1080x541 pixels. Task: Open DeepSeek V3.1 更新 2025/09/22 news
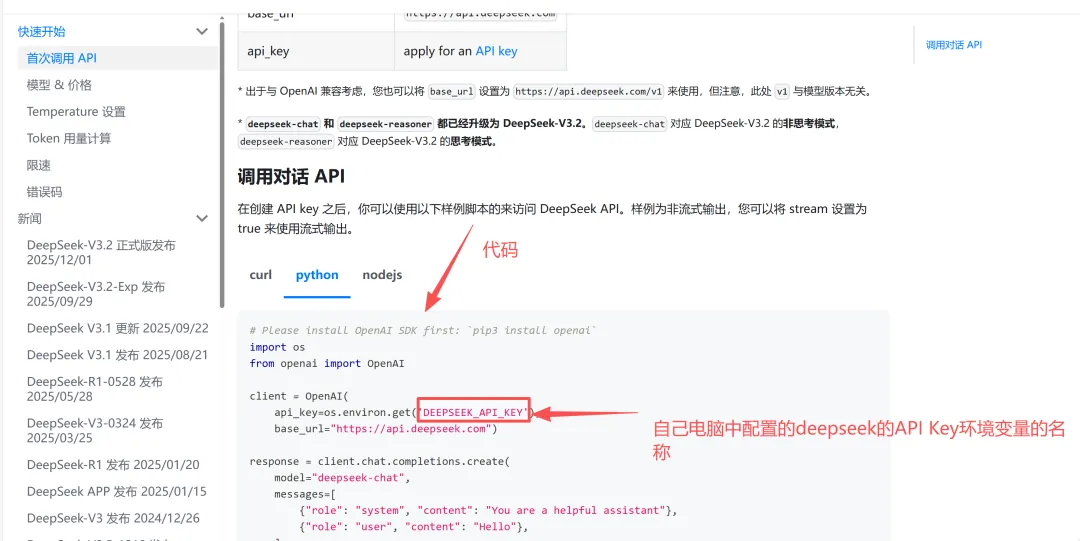[x=118, y=328]
